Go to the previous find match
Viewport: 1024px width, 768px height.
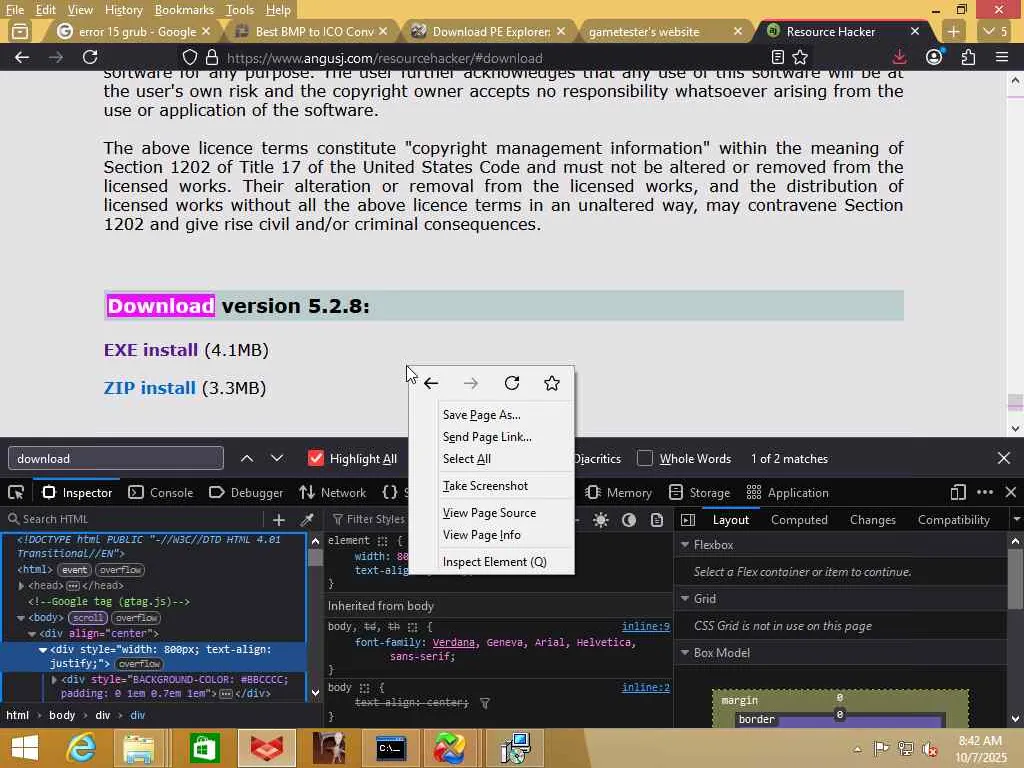[247, 458]
